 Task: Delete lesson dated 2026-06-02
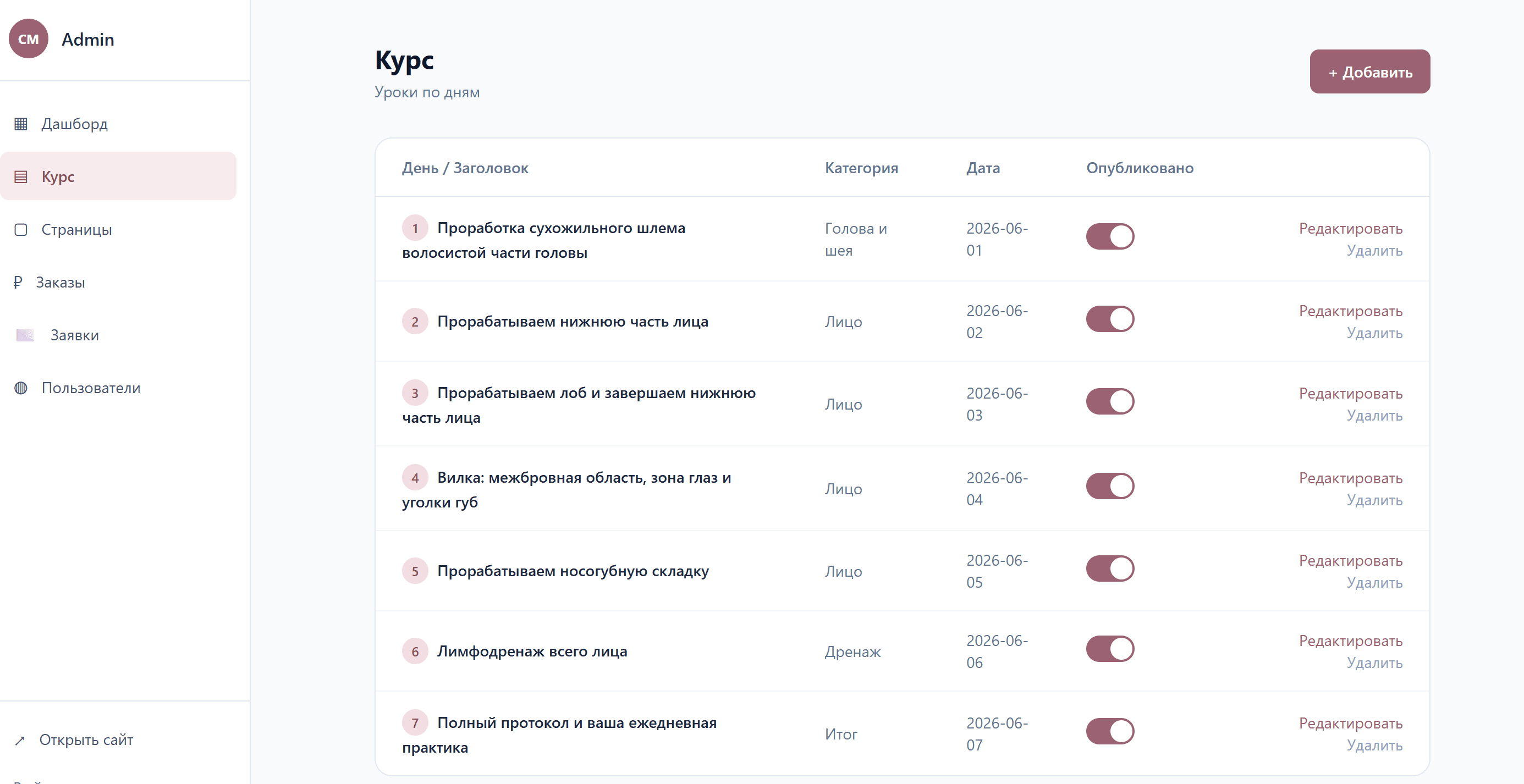pyautogui.click(x=1374, y=334)
